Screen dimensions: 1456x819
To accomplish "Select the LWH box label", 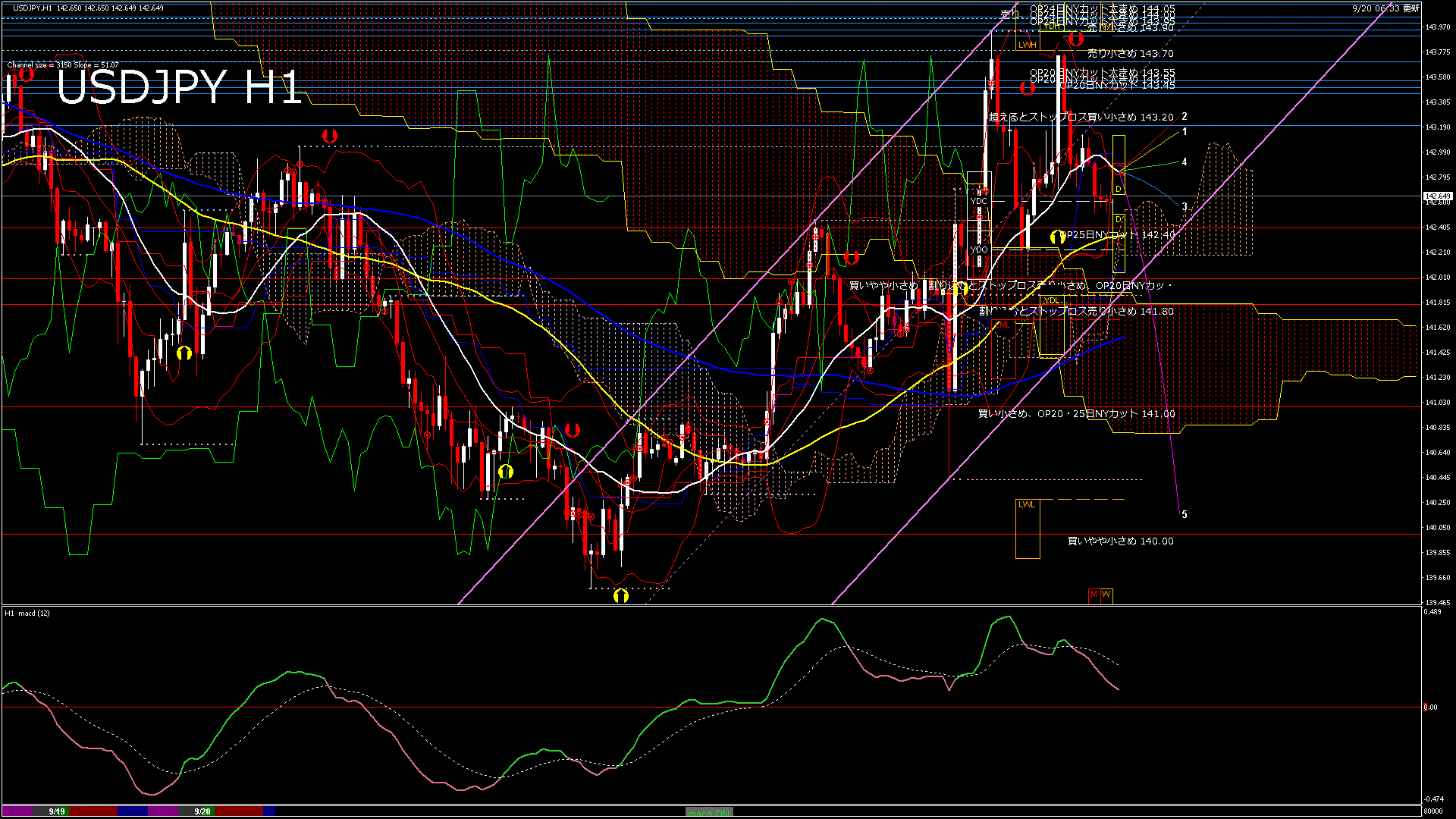I will pyautogui.click(x=1027, y=45).
